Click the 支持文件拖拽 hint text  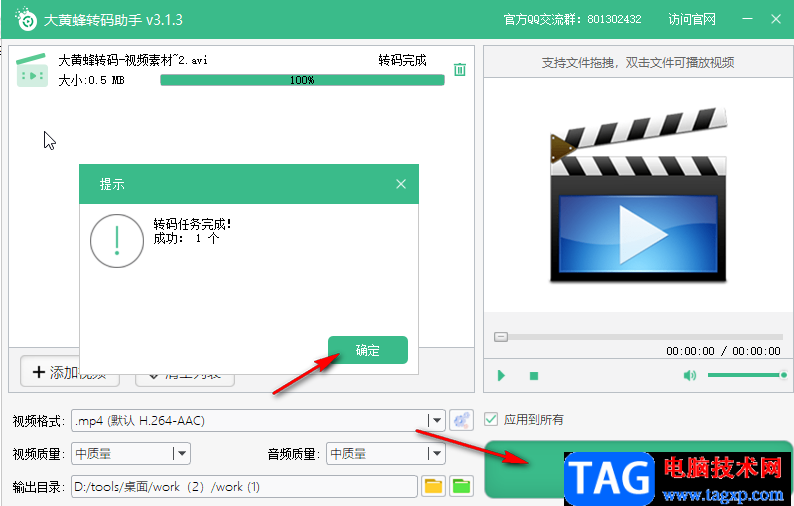click(638, 62)
